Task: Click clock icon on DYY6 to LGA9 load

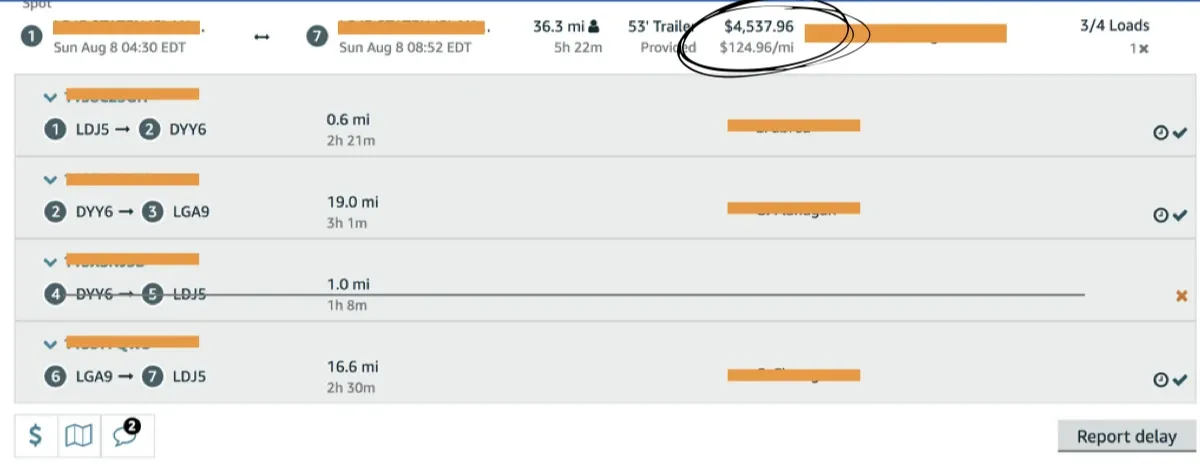Action: (x=1161, y=215)
